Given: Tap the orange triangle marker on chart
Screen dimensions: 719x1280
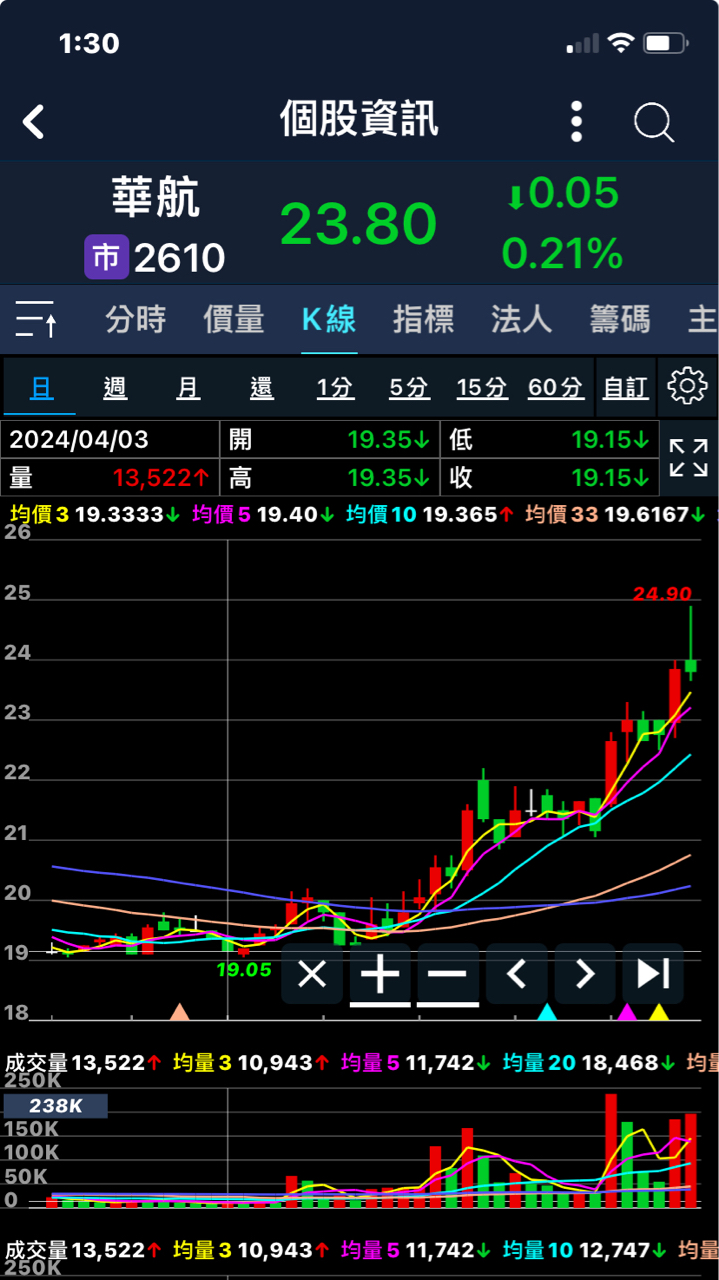Looking at the screenshot, I should click(x=179, y=1012).
